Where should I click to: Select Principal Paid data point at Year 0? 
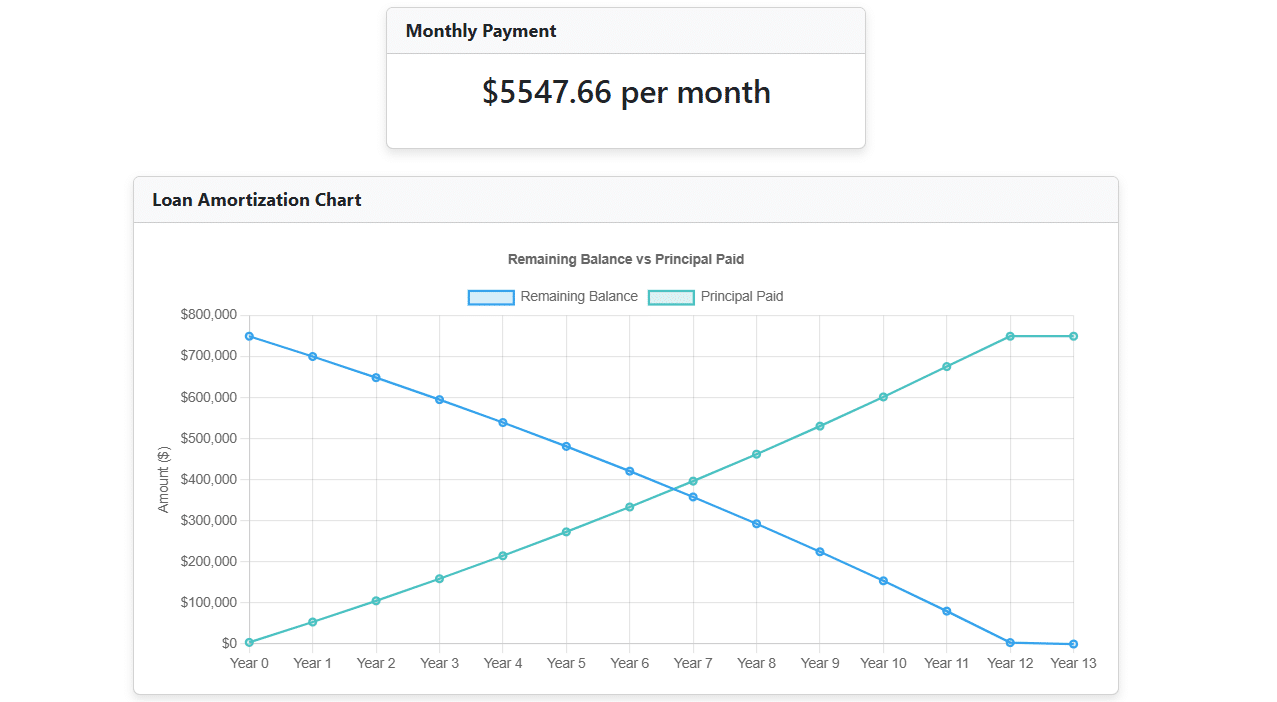[249, 642]
